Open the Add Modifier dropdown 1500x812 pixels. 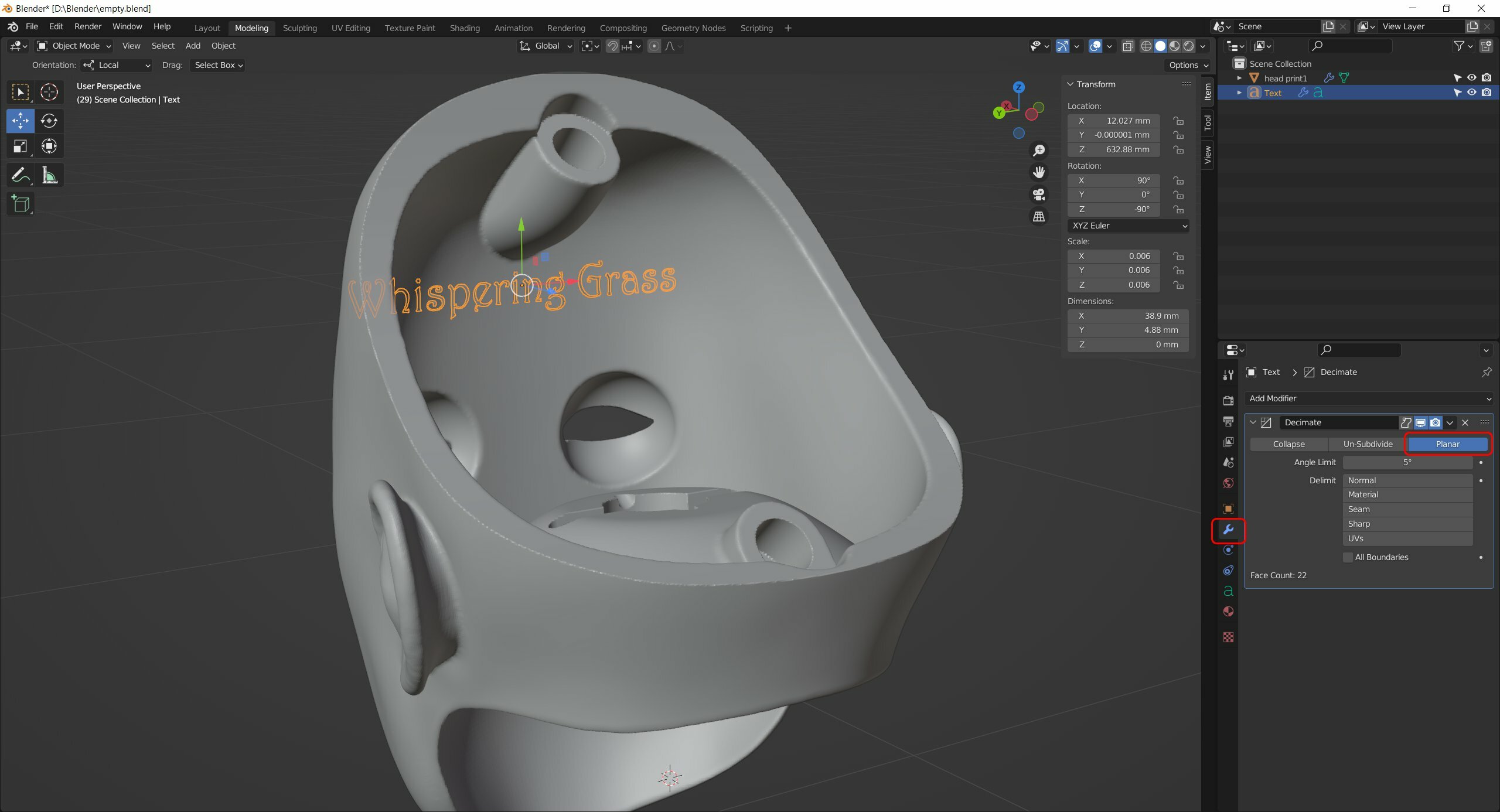click(x=1369, y=398)
